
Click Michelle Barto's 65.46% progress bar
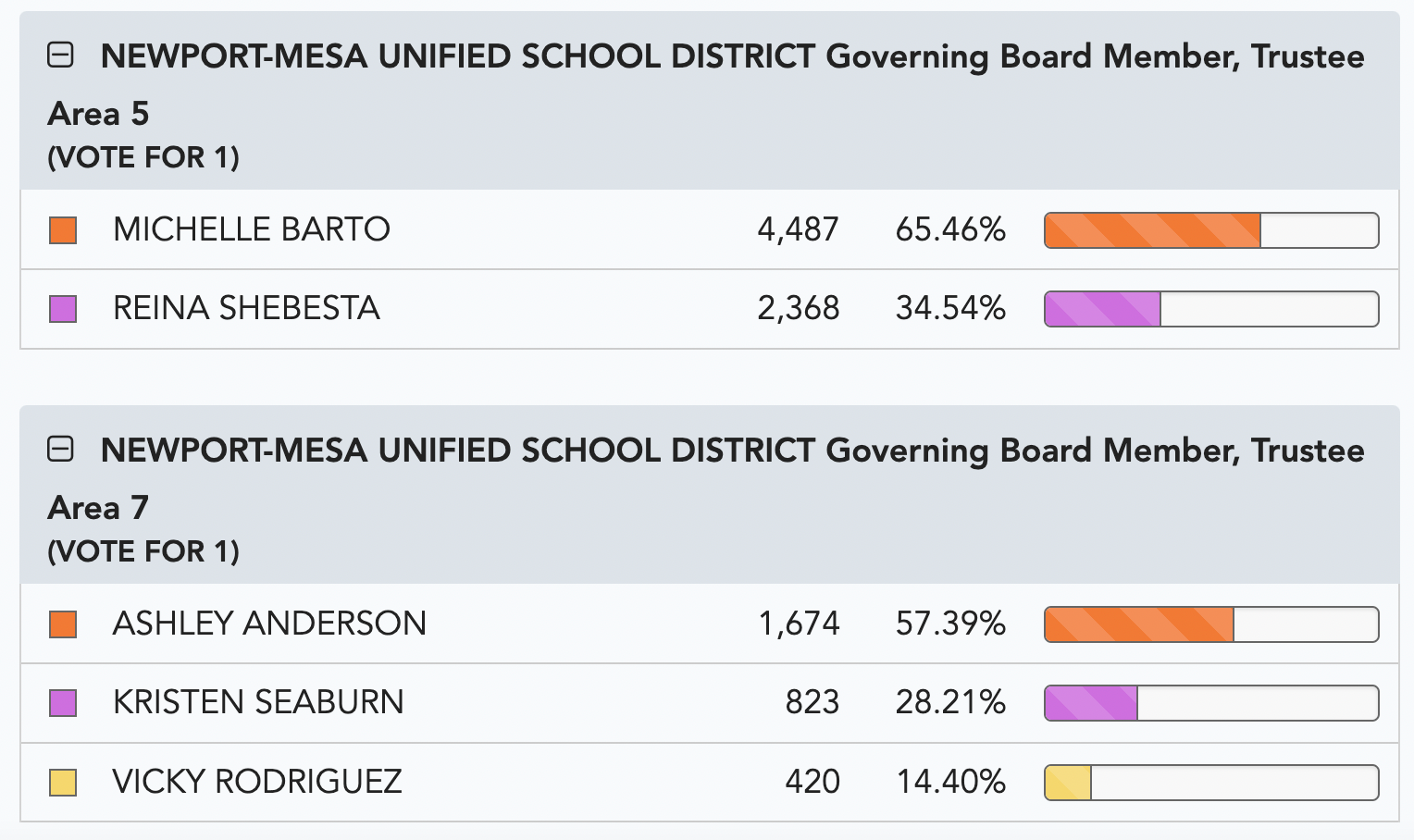coord(1211,230)
